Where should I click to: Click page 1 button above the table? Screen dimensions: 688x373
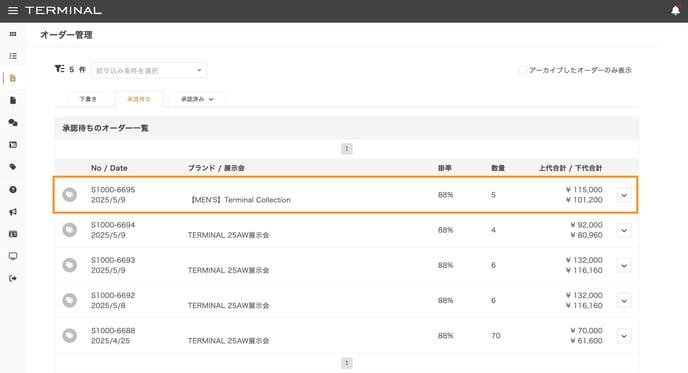[347, 149]
